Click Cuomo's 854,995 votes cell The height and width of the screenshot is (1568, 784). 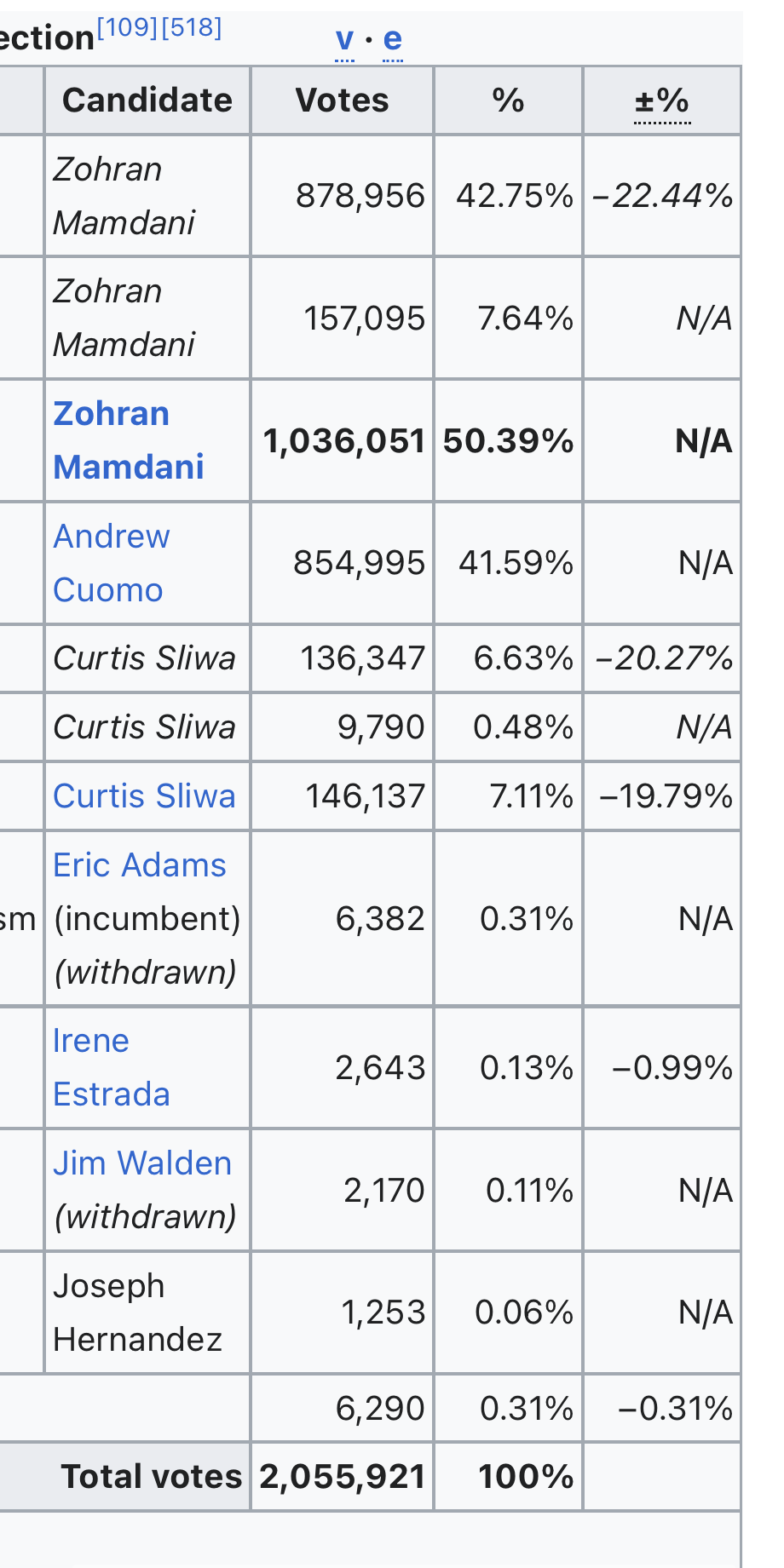point(359,563)
